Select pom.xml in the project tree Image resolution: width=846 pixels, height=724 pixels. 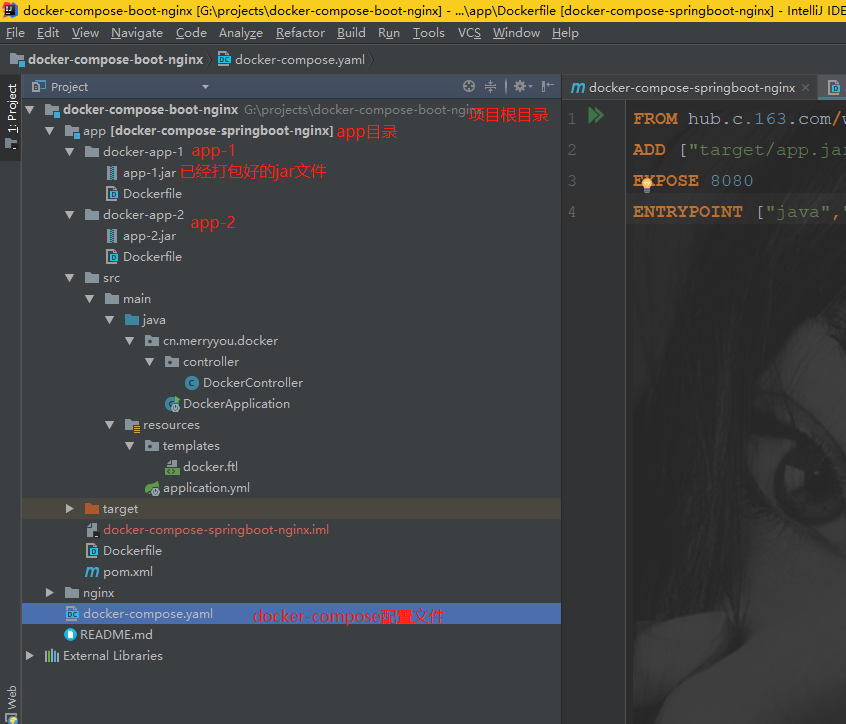[128, 572]
